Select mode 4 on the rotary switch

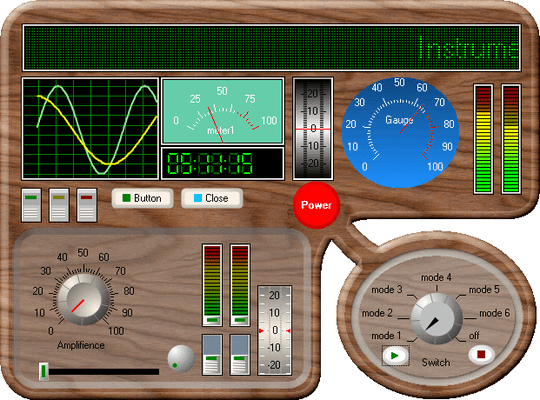[x=436, y=277]
